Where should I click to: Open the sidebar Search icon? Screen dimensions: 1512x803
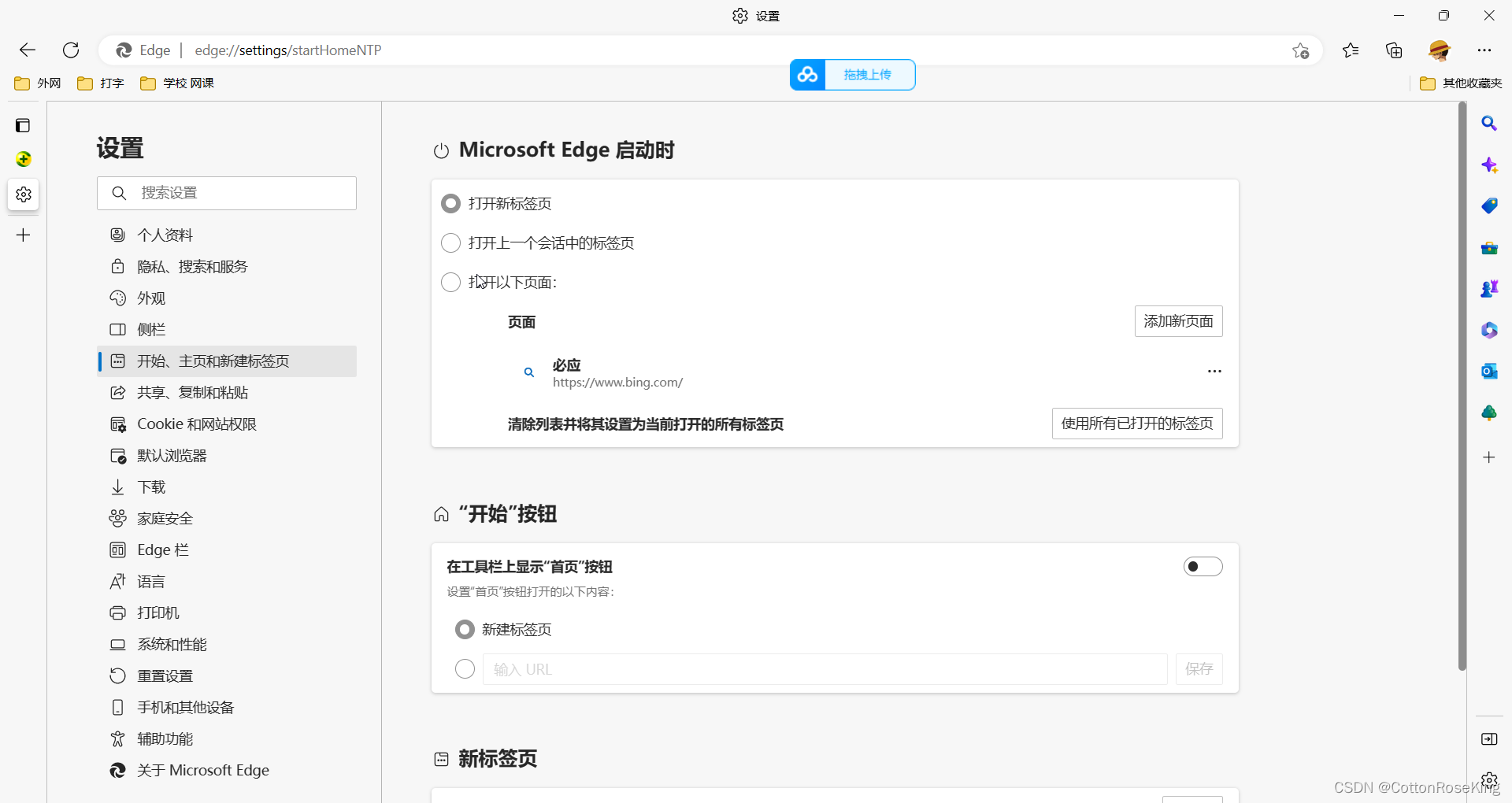(1489, 124)
